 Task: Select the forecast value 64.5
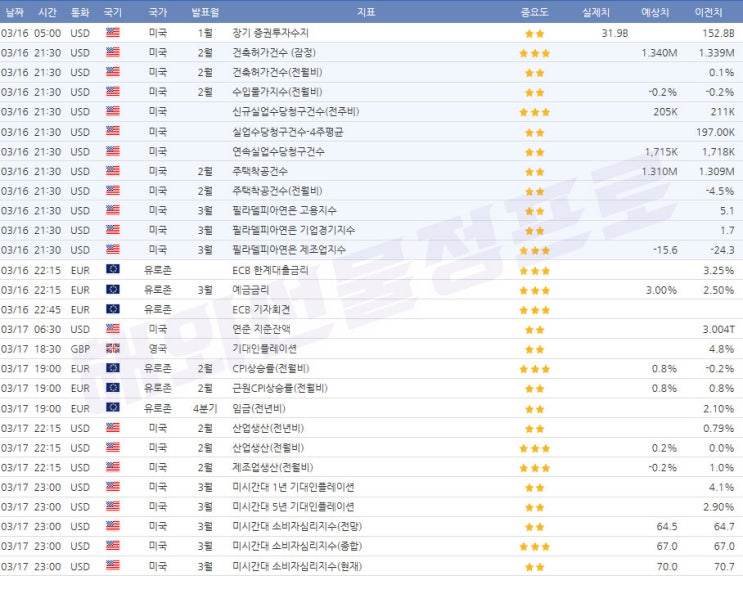pyautogui.click(x=667, y=527)
